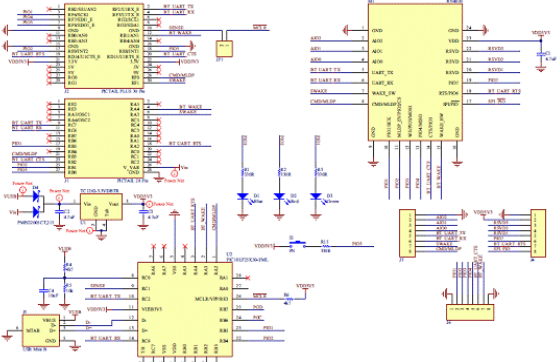
Task: Click capacitor C2 at the regulator input
Action: pos(59,212)
